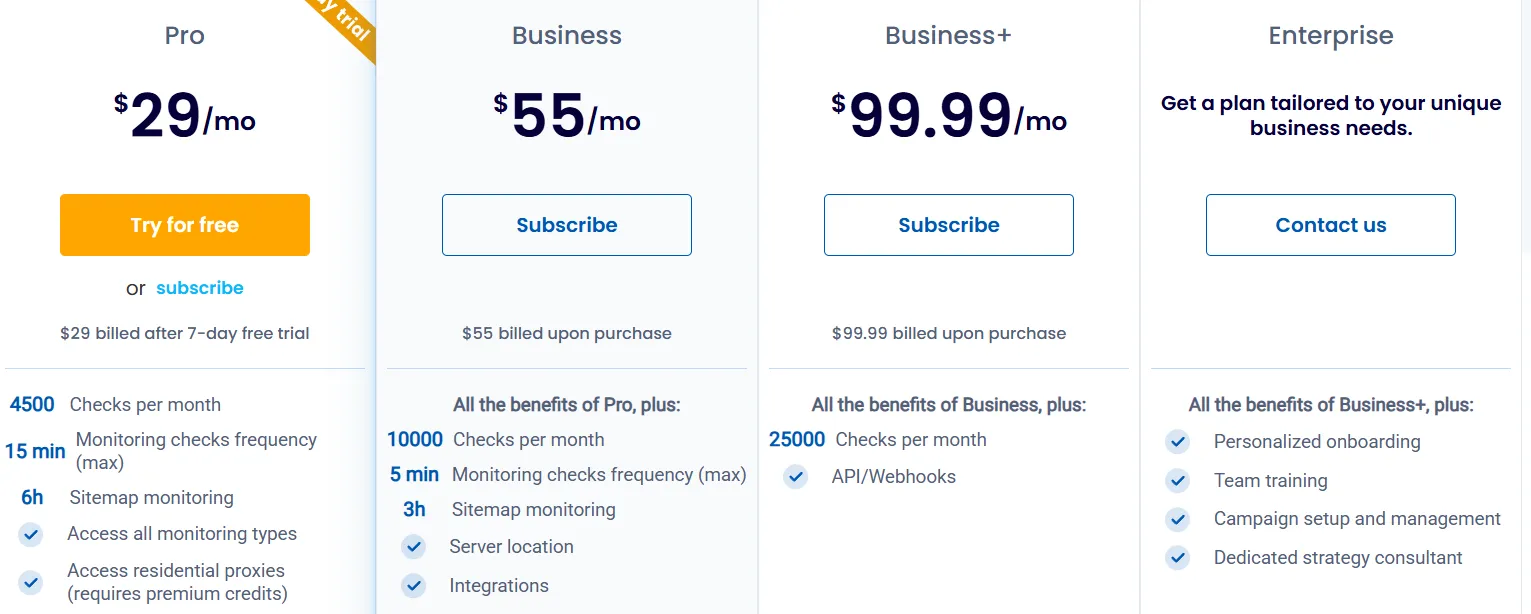Click the Integrations checkmark icon
This screenshot has height=614, width=1531.
pos(413,586)
